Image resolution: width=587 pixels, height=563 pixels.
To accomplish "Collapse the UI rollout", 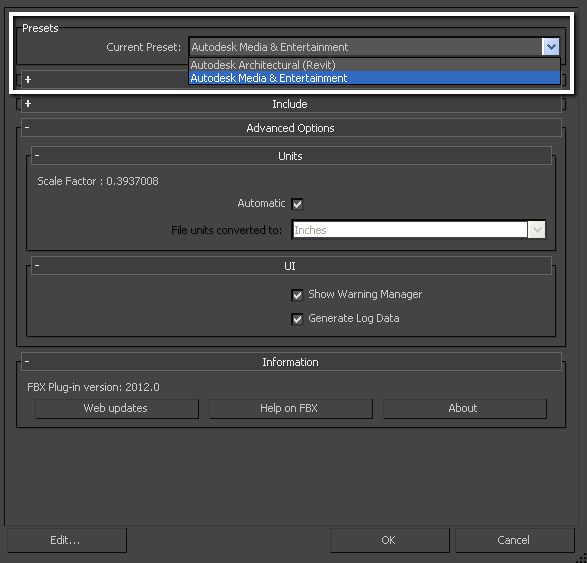I will [x=291, y=266].
